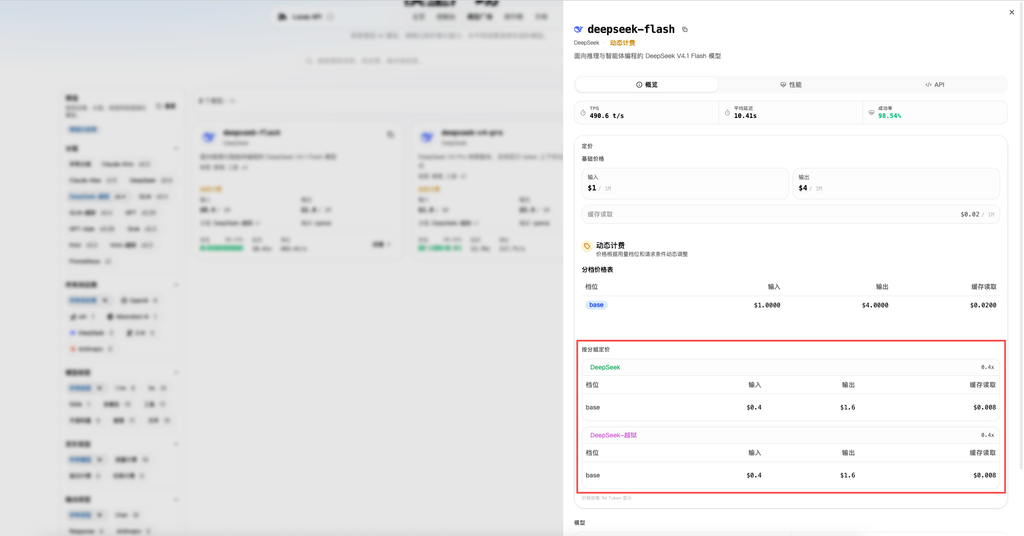Select $0.008 cache price in DeepSeek group
This screenshot has width=1024, height=536.
[984, 407]
